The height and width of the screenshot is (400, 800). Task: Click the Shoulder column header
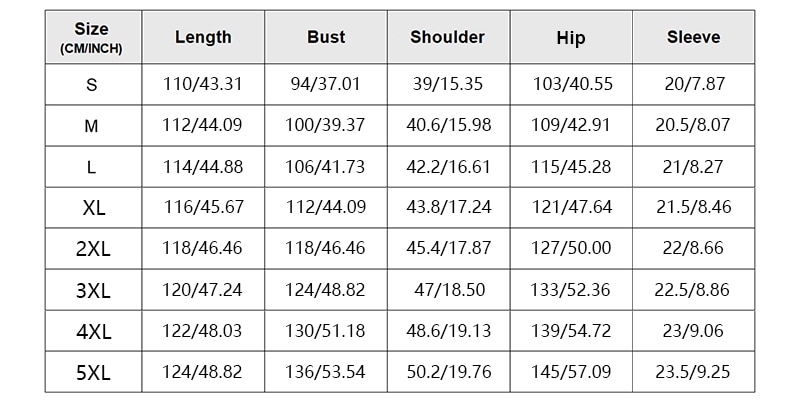click(448, 37)
